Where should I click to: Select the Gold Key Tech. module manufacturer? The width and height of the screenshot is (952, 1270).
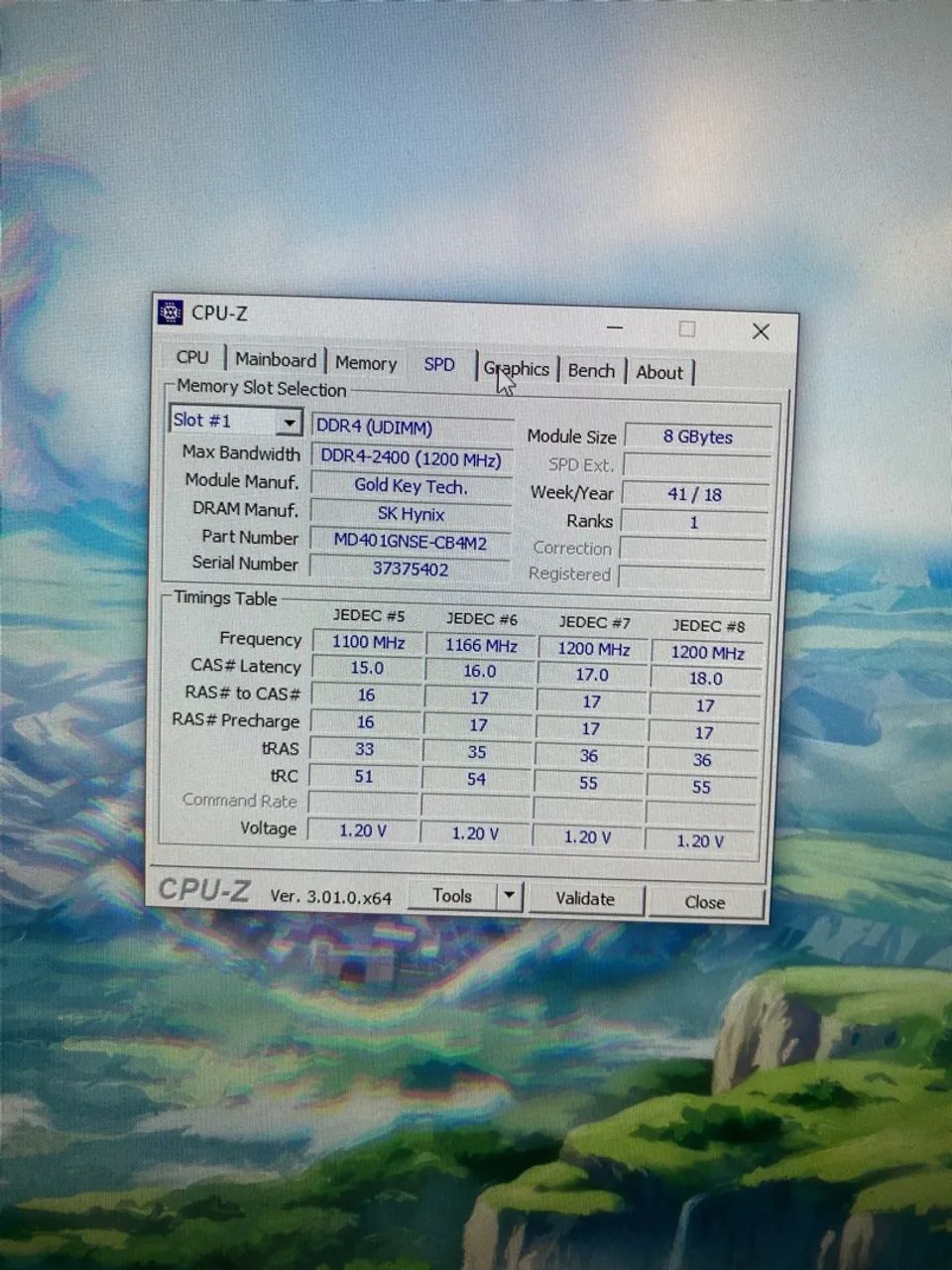click(x=411, y=485)
